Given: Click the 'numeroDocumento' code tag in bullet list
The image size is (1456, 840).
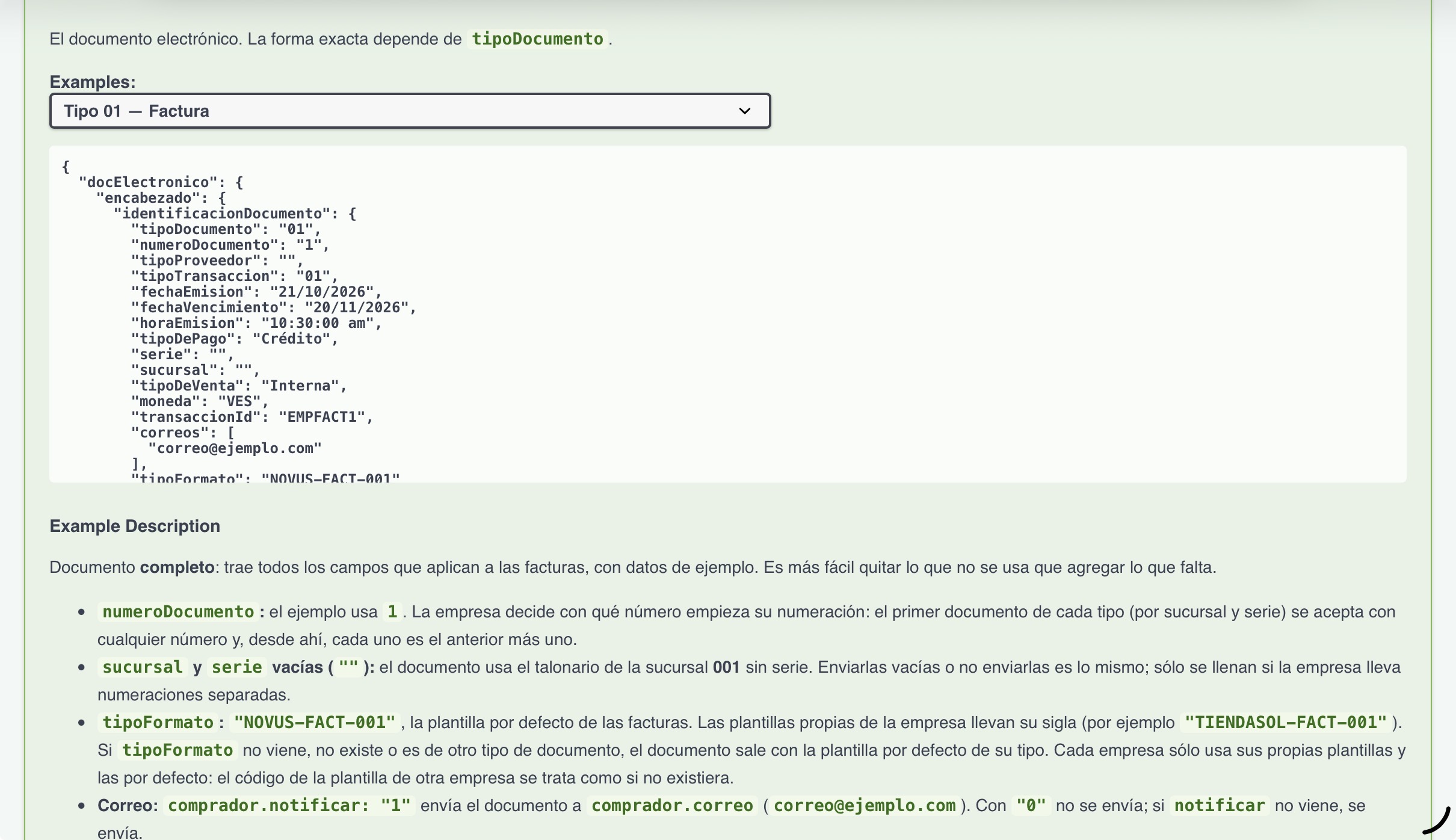Looking at the screenshot, I should click(x=178, y=612).
